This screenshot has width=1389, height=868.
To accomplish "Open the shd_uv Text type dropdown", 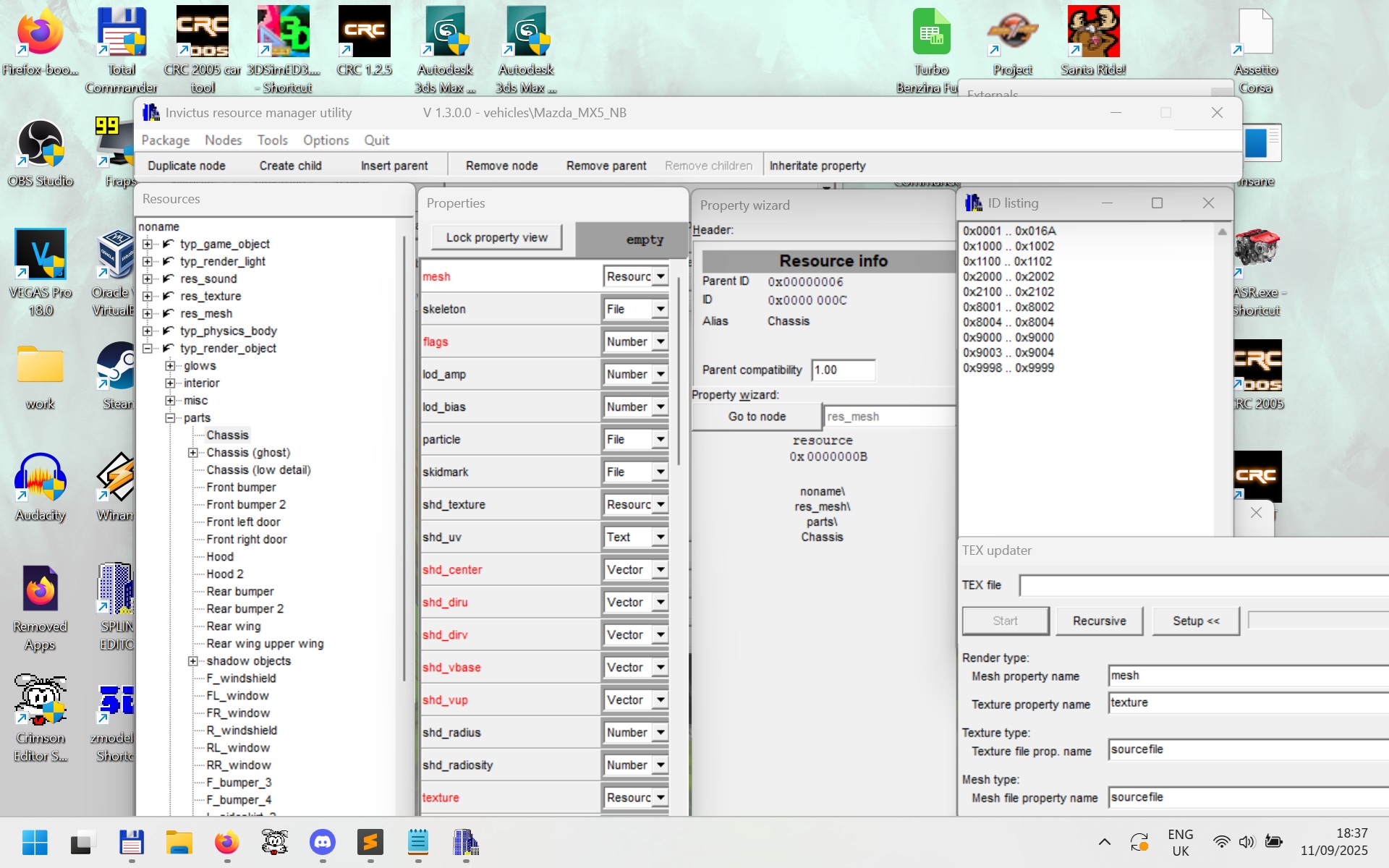I will click(660, 537).
